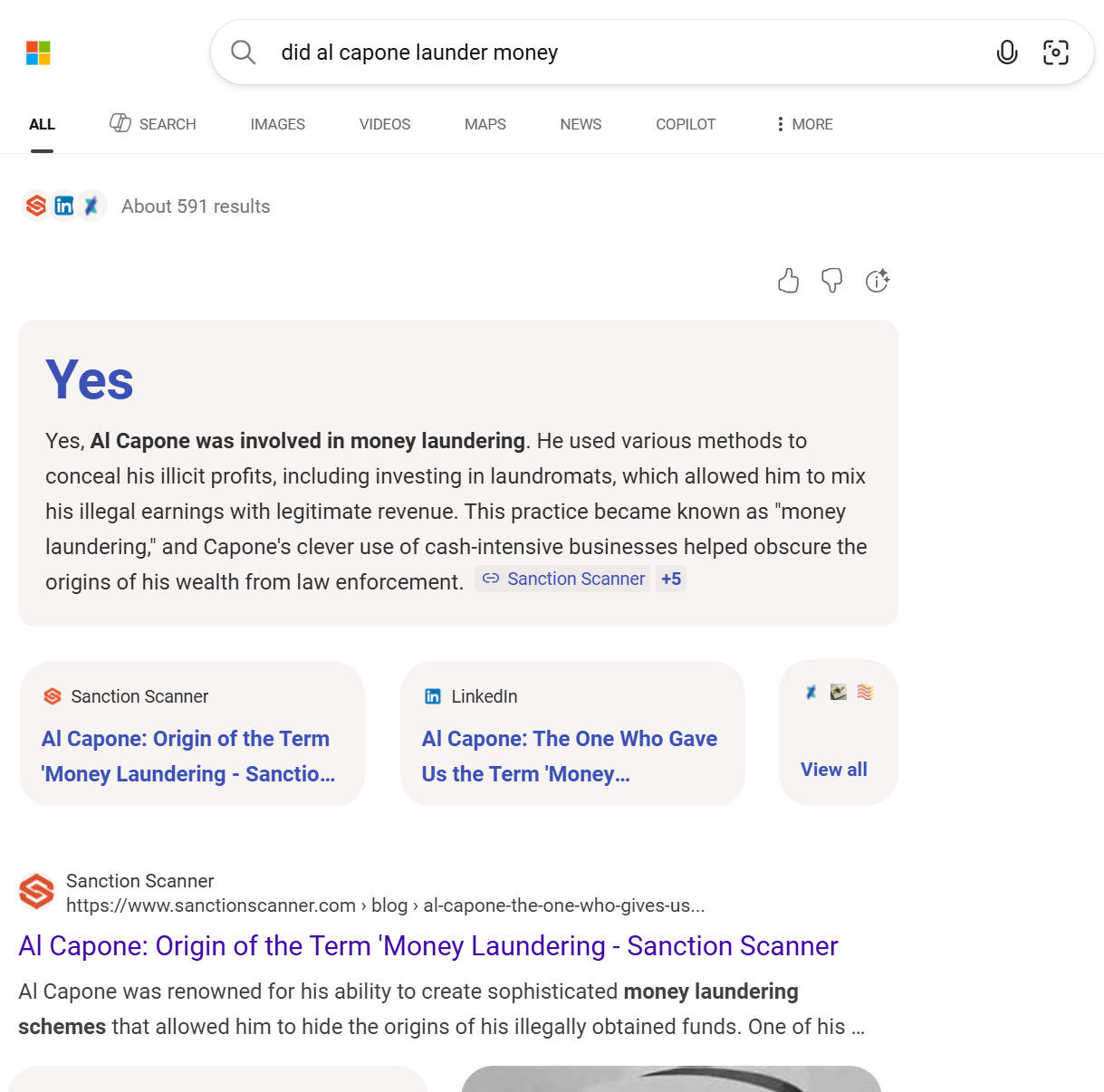
Task: Click the sanctionscanner.com result URL
Action: coord(385,905)
